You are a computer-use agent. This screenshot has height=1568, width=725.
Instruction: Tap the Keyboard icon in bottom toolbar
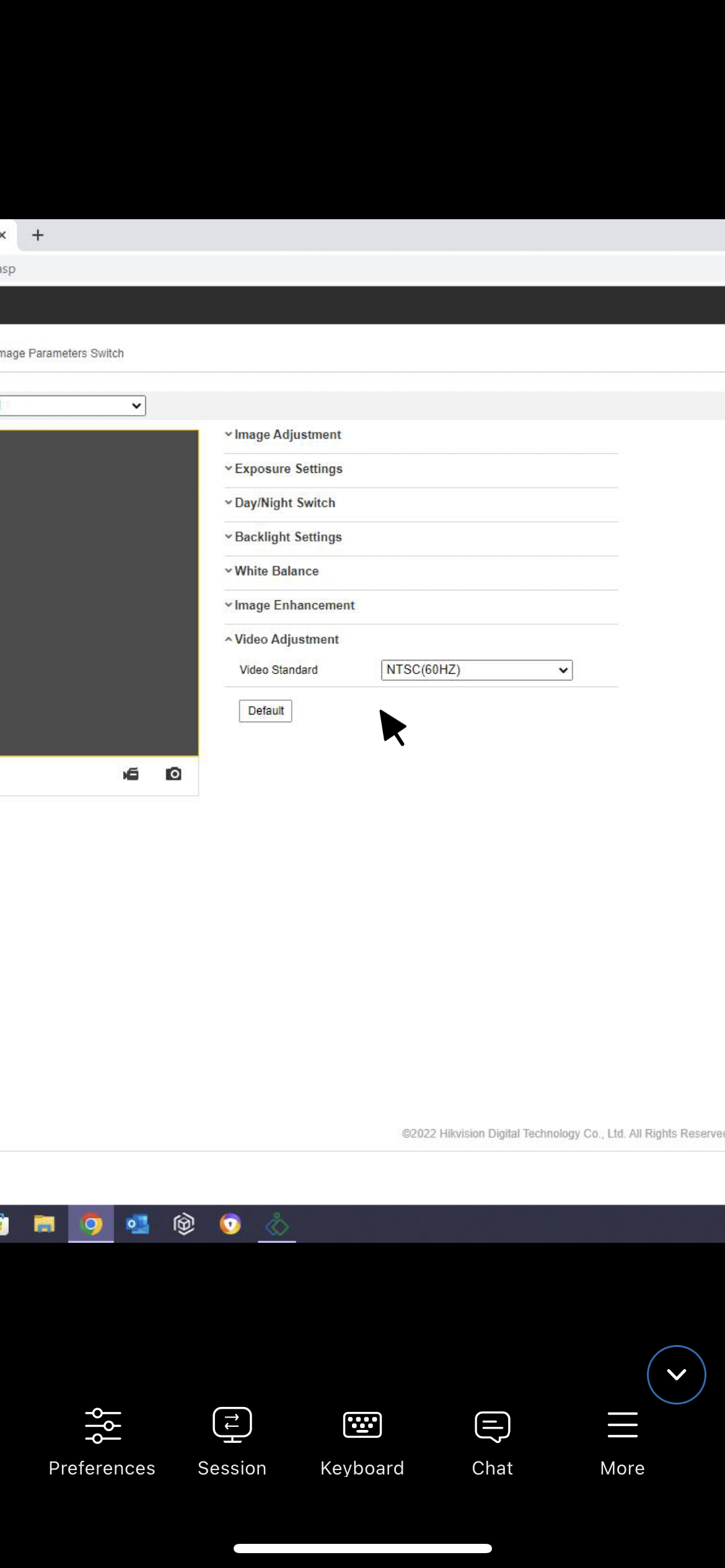[x=362, y=1440]
